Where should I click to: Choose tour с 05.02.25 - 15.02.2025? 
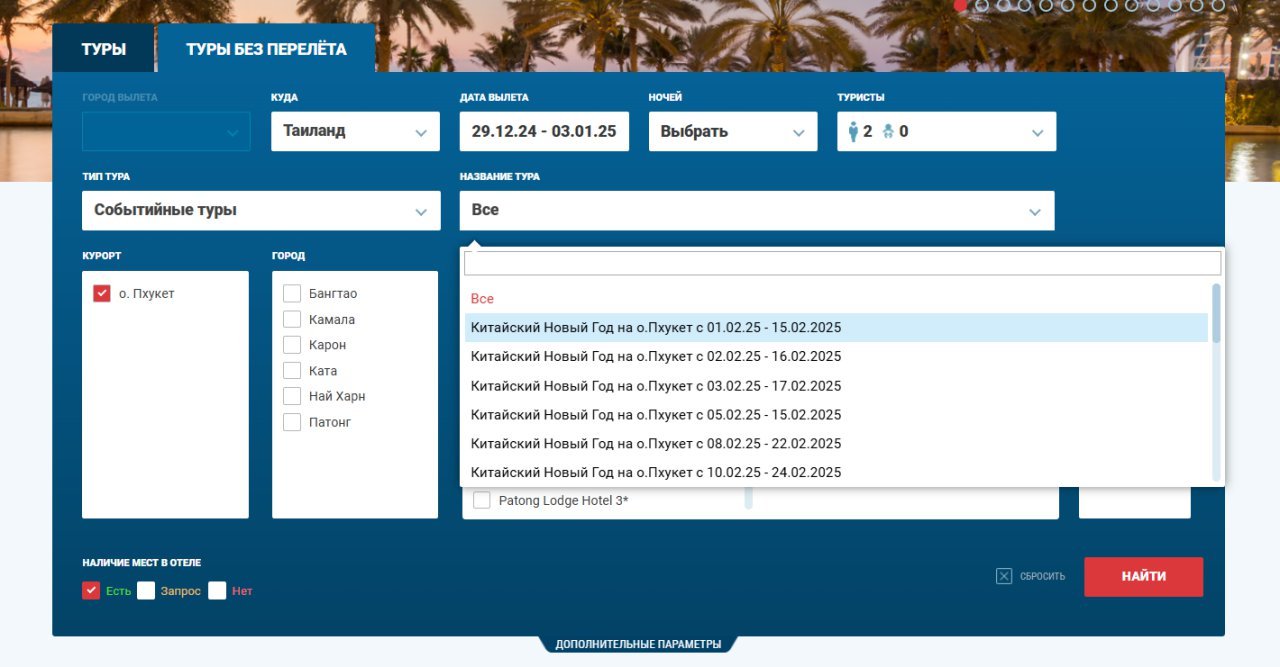[x=836, y=415]
